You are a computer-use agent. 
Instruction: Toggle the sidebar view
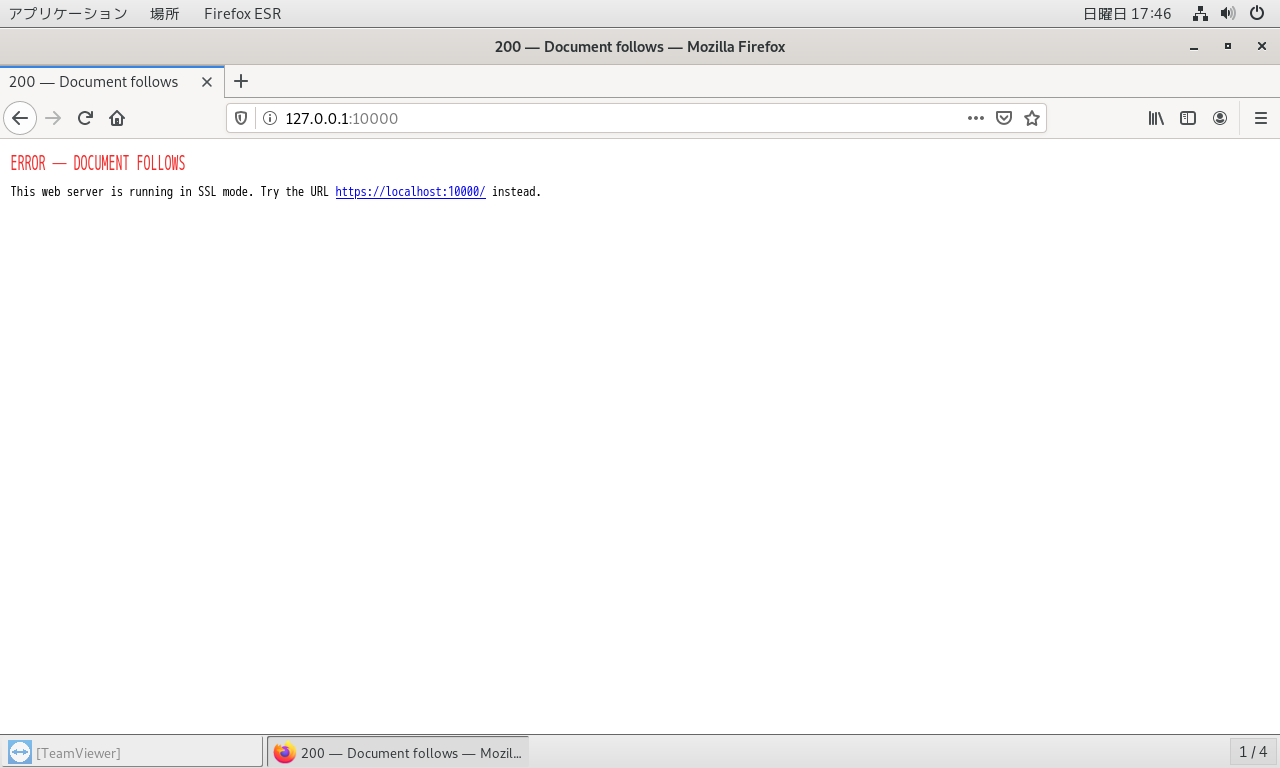(1188, 118)
